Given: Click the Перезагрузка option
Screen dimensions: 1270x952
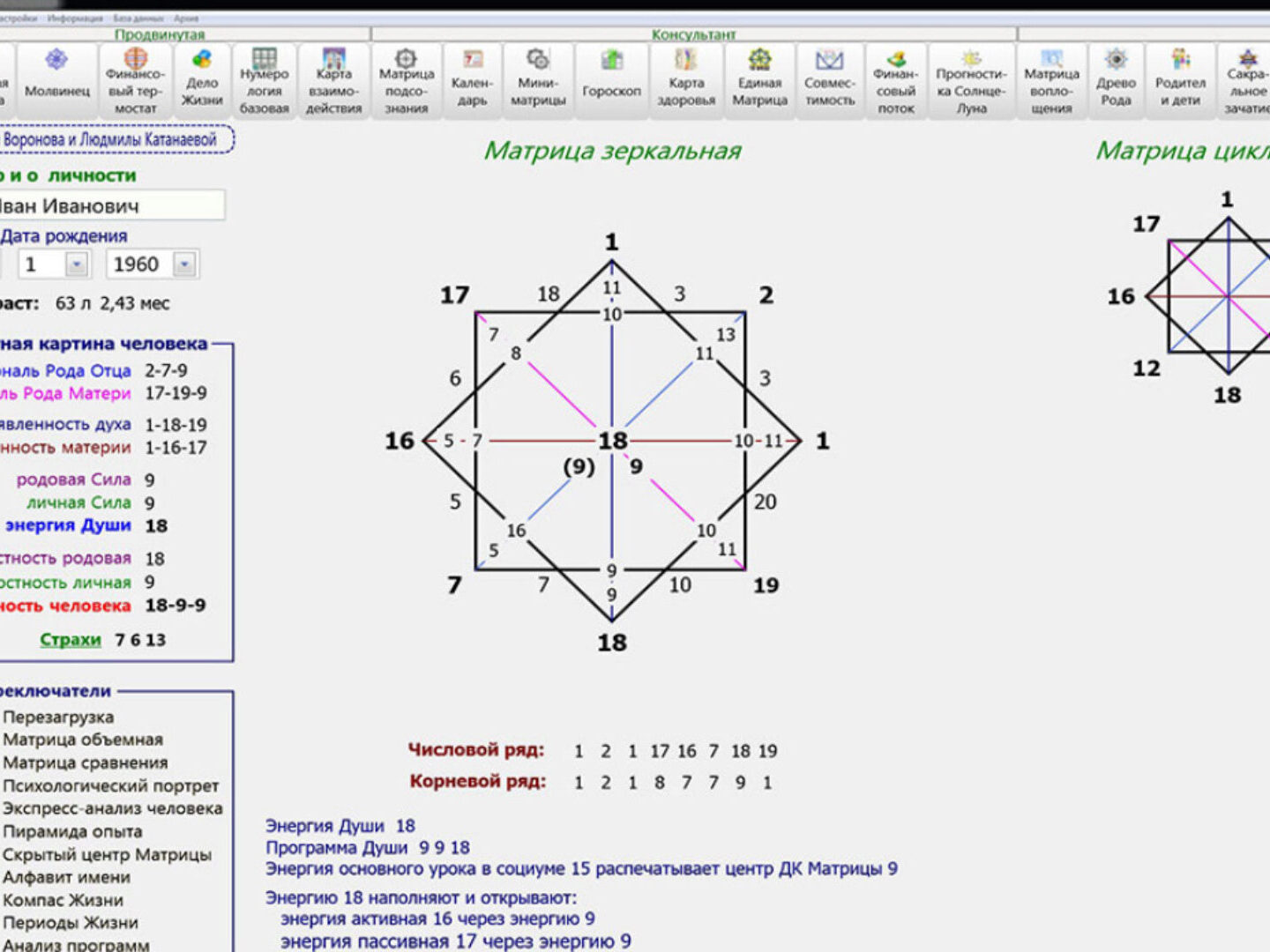Looking at the screenshot, I should (58, 717).
